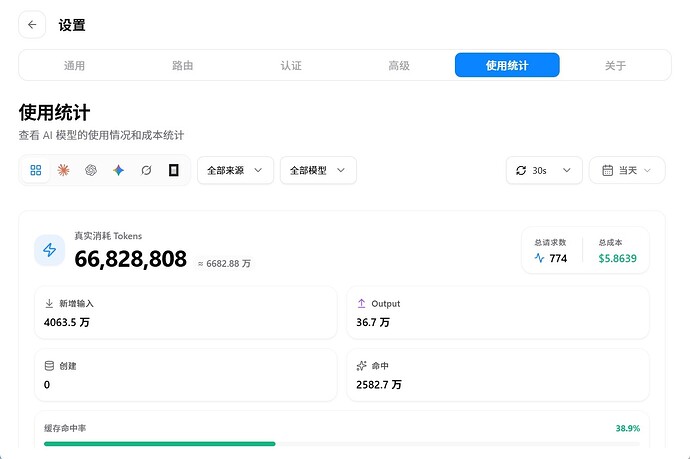Screen dimensions: 690x459
Task: Select the 高级 tab
Action: click(399, 66)
